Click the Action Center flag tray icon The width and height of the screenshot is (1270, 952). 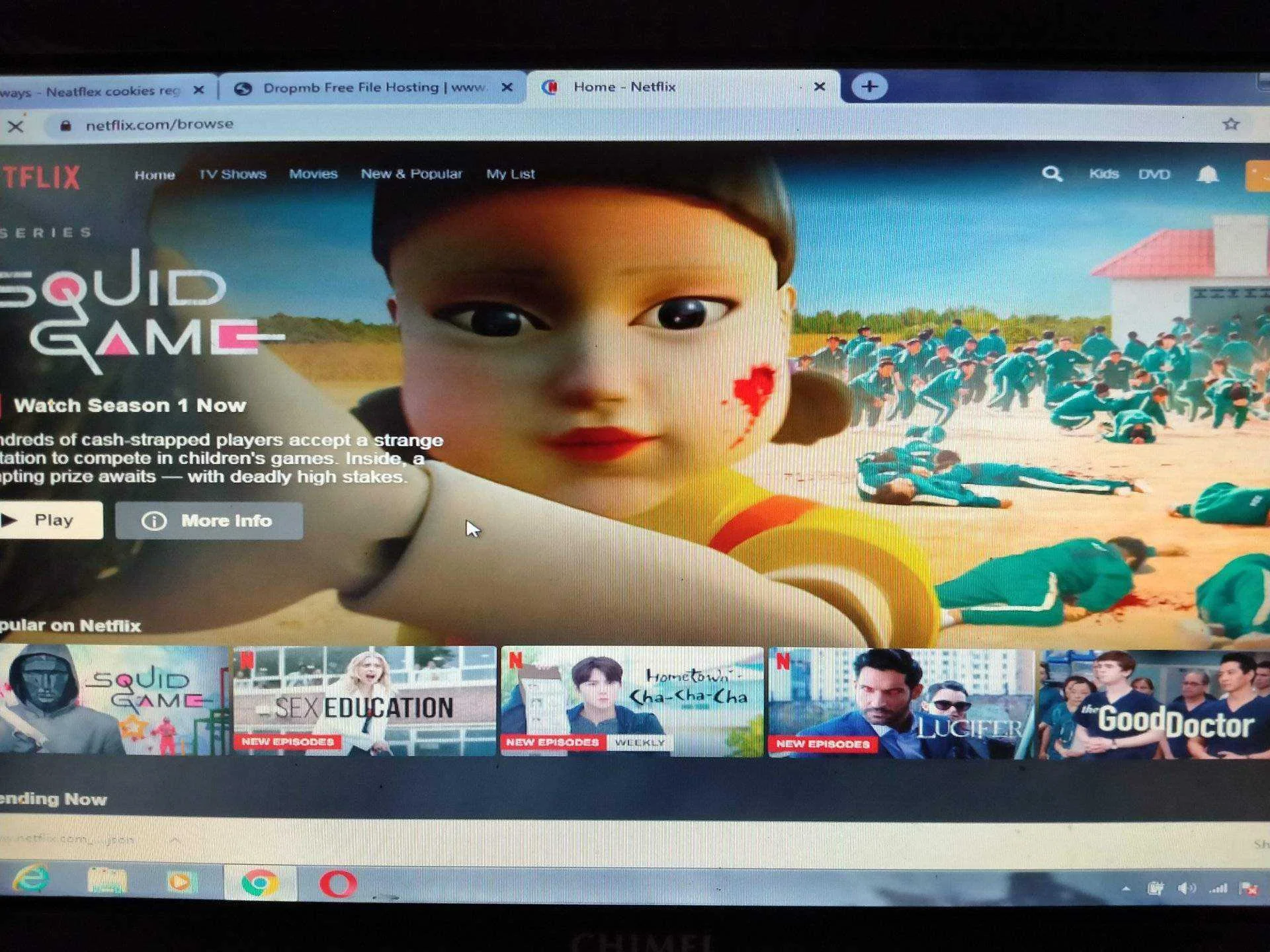tap(1249, 889)
